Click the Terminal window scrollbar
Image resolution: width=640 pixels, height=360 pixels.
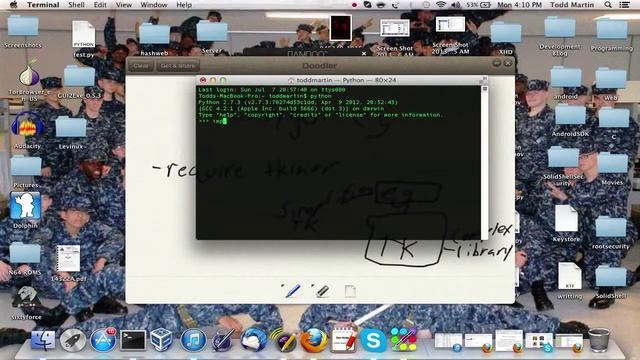click(x=484, y=162)
